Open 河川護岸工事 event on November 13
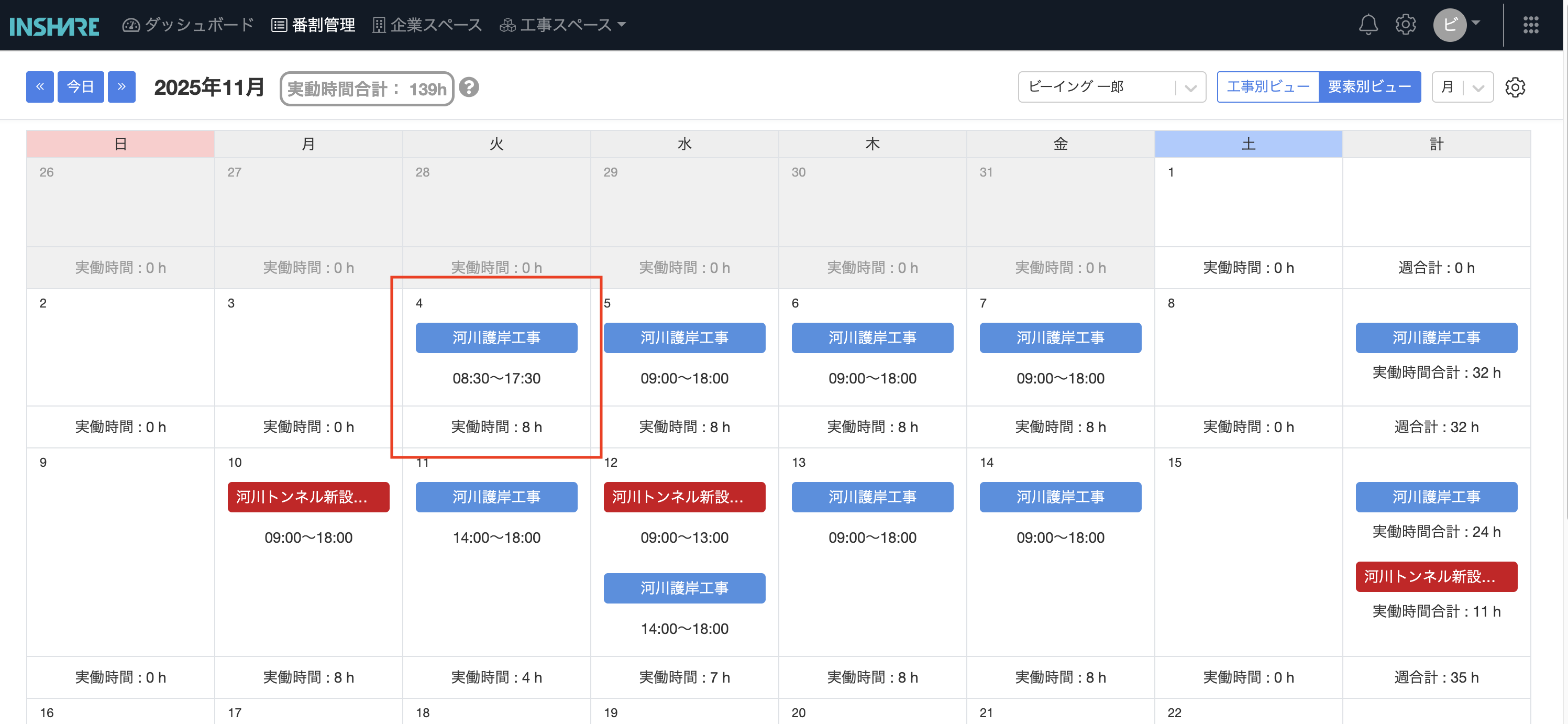This screenshot has height=724, width=1568. [x=873, y=498]
